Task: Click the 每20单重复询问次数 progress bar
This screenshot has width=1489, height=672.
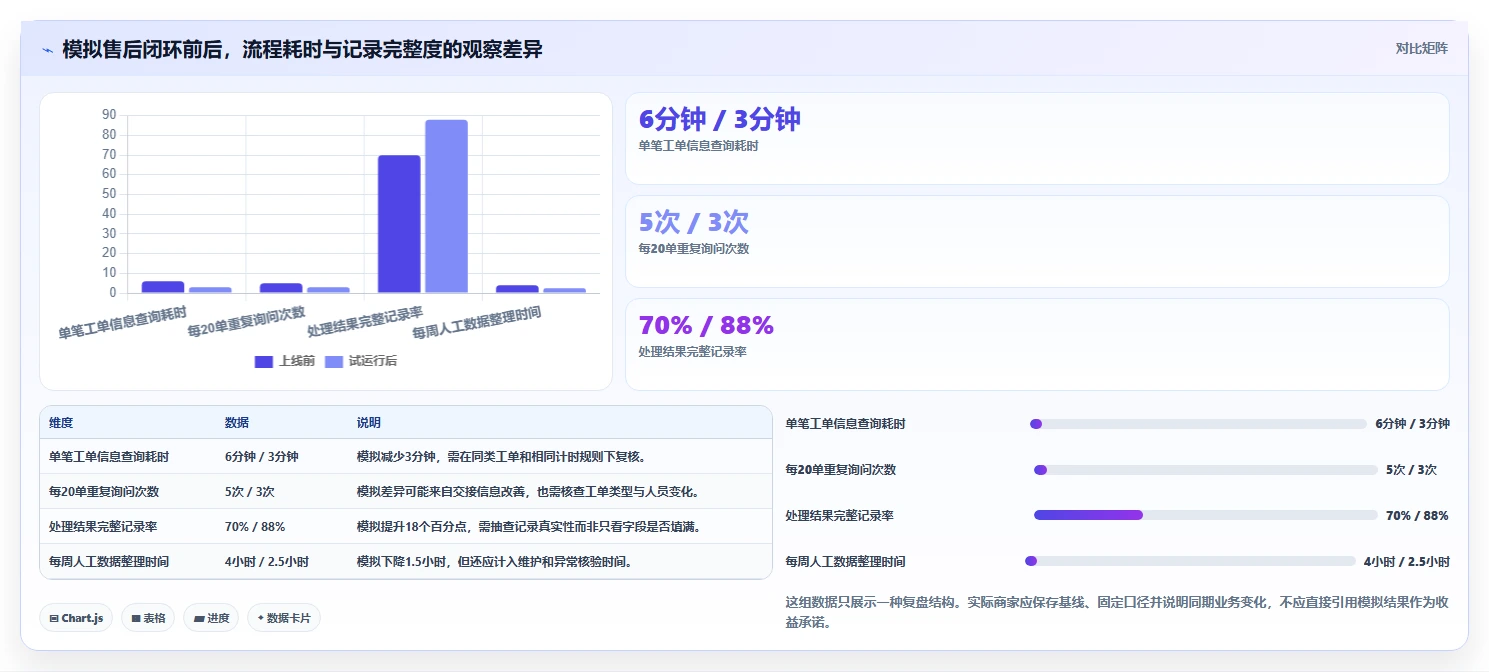Action: click(x=1206, y=470)
